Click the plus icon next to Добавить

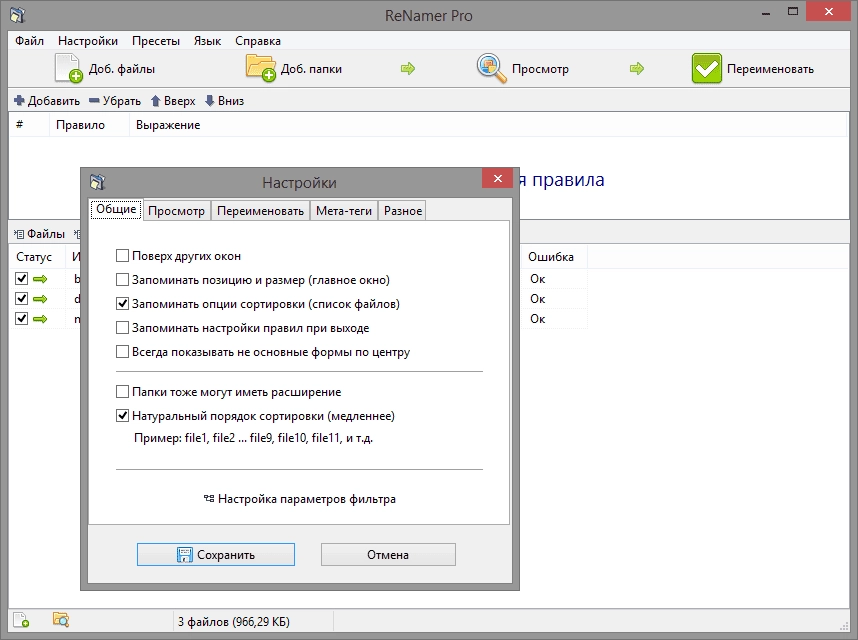[x=19, y=101]
